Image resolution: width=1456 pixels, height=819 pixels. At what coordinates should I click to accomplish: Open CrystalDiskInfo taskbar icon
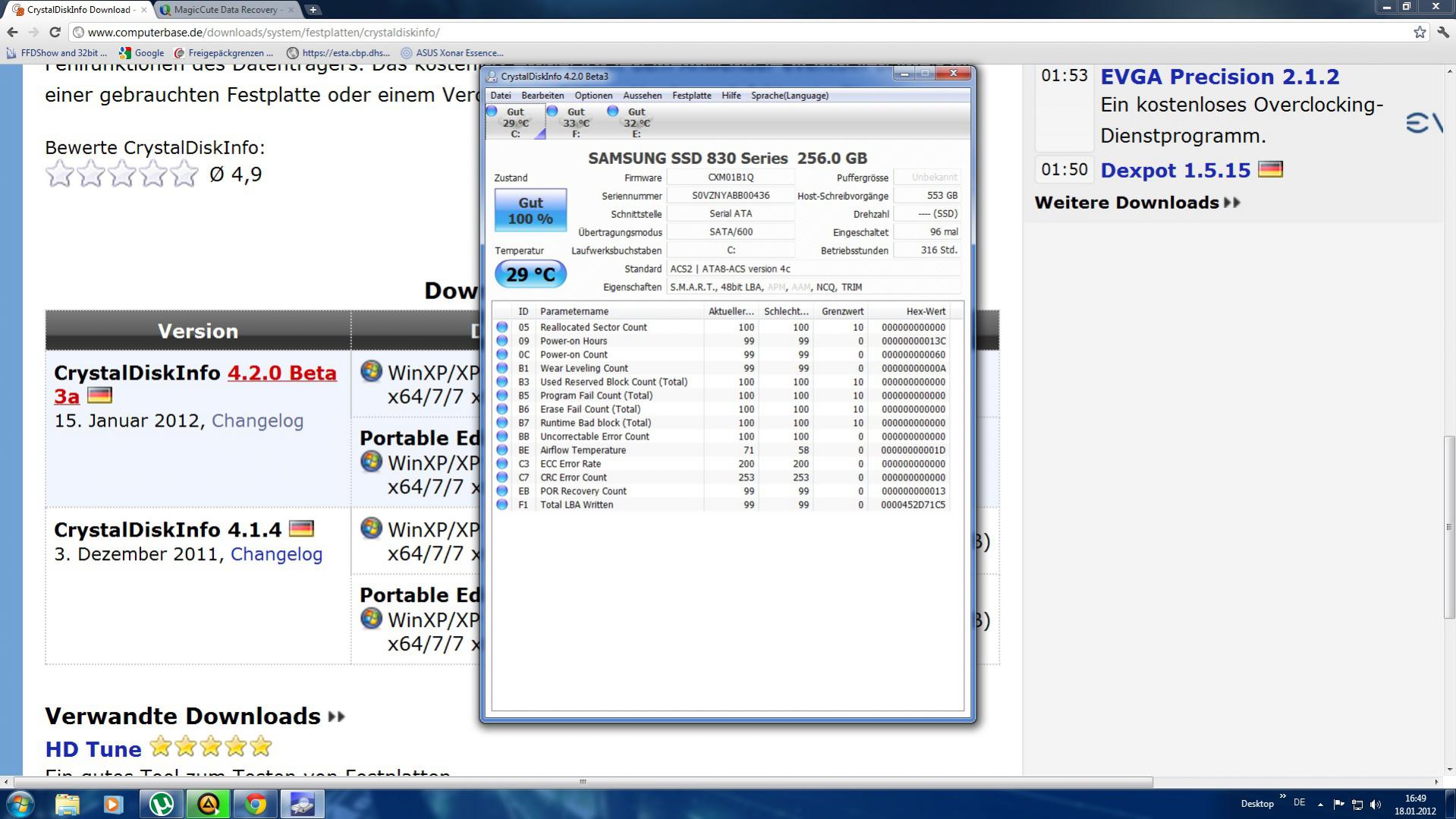(302, 804)
